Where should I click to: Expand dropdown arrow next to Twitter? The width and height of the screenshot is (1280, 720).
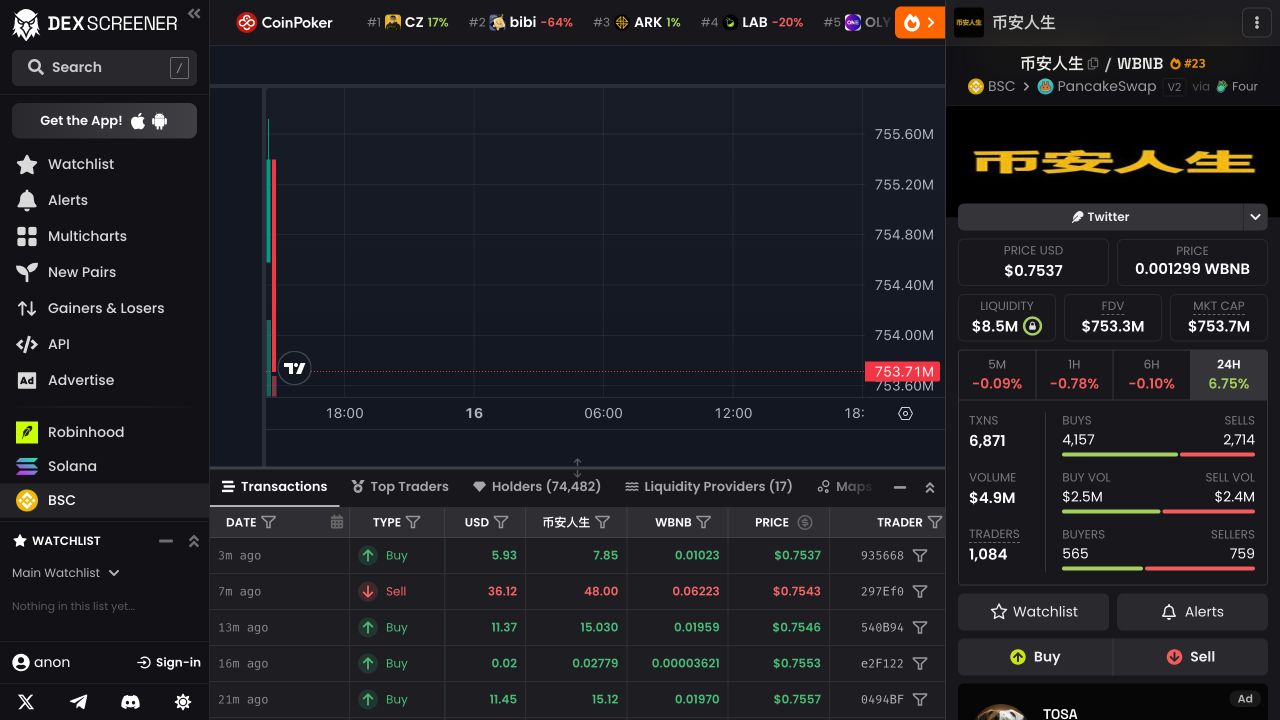[x=1256, y=216]
